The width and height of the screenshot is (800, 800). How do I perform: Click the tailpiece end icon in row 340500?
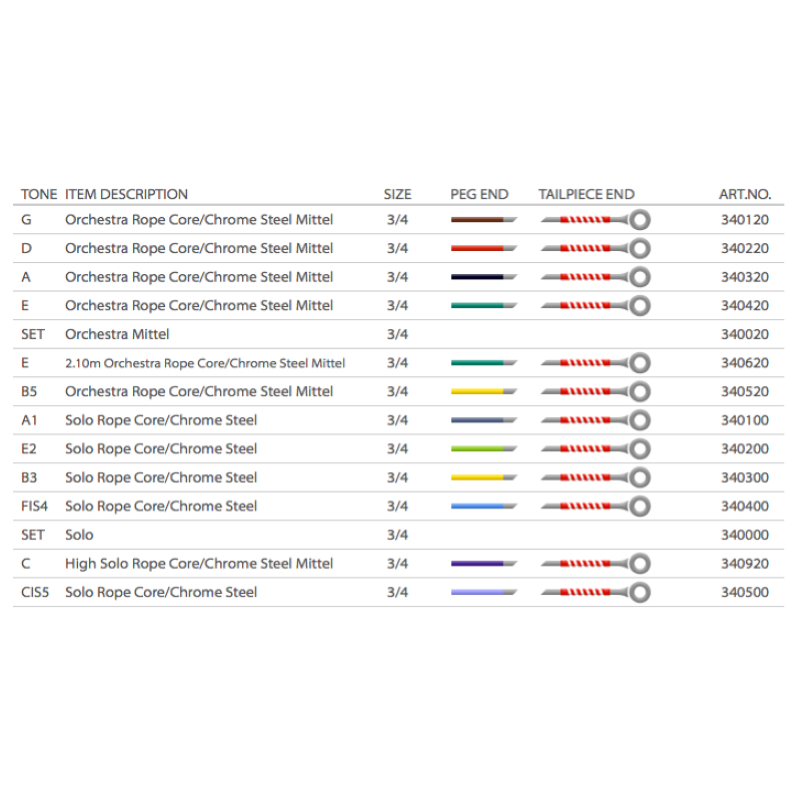click(595, 592)
